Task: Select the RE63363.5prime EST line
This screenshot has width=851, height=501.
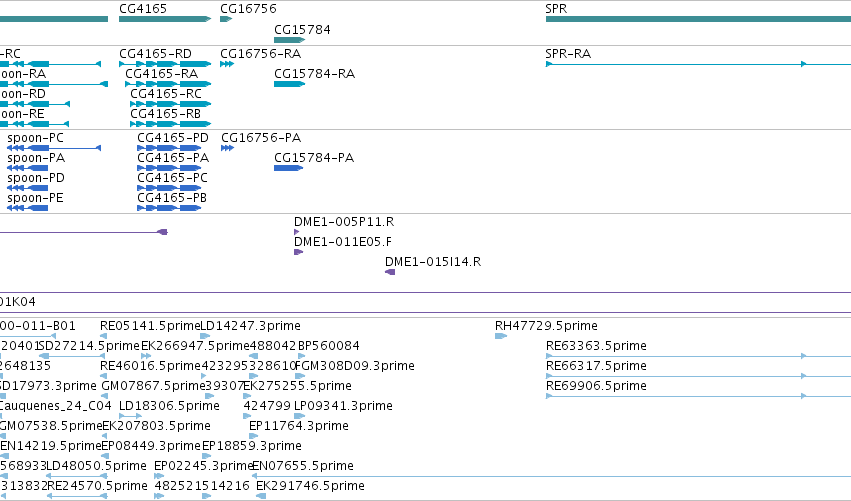Action: (x=698, y=357)
